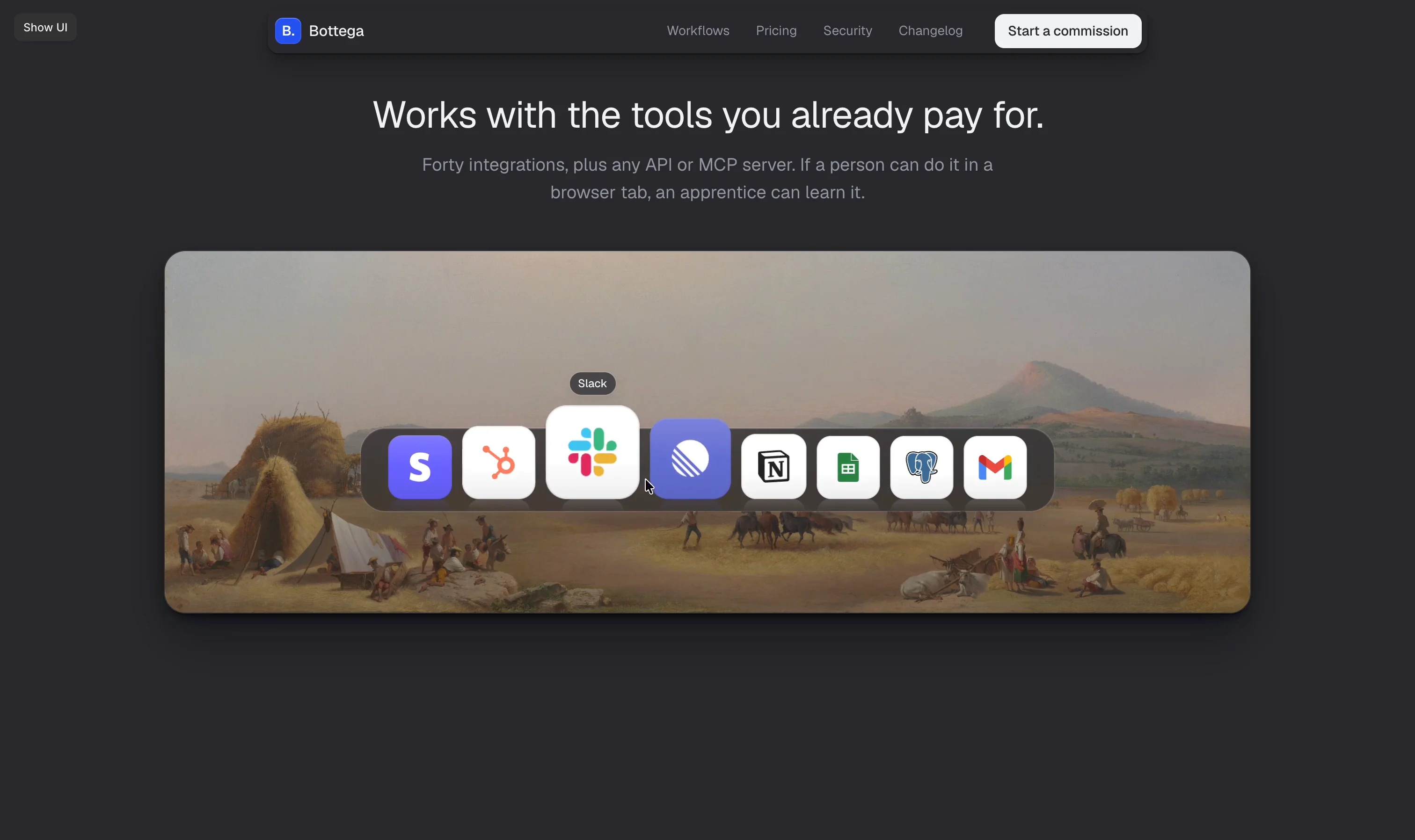
Task: View the Changelog nav link
Action: (930, 31)
